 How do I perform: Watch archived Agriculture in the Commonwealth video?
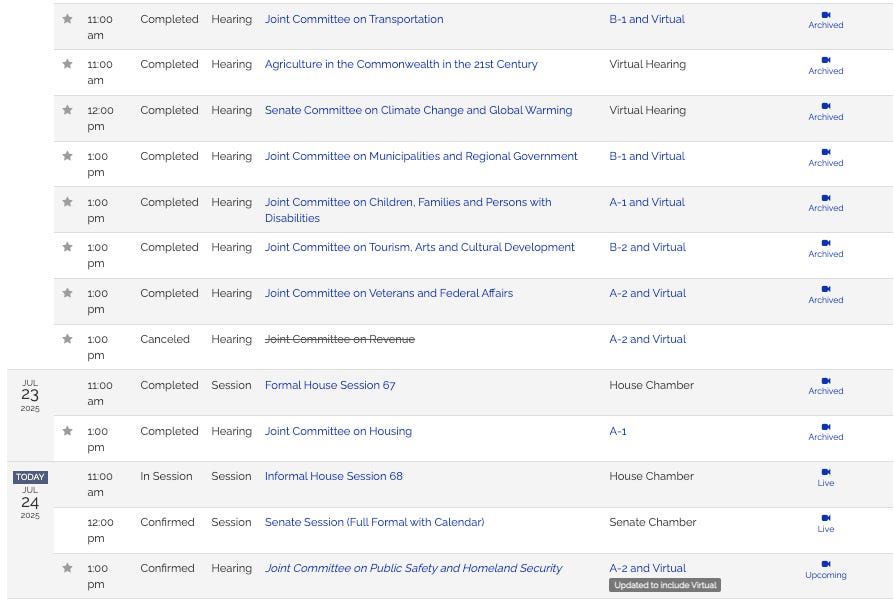tap(826, 66)
